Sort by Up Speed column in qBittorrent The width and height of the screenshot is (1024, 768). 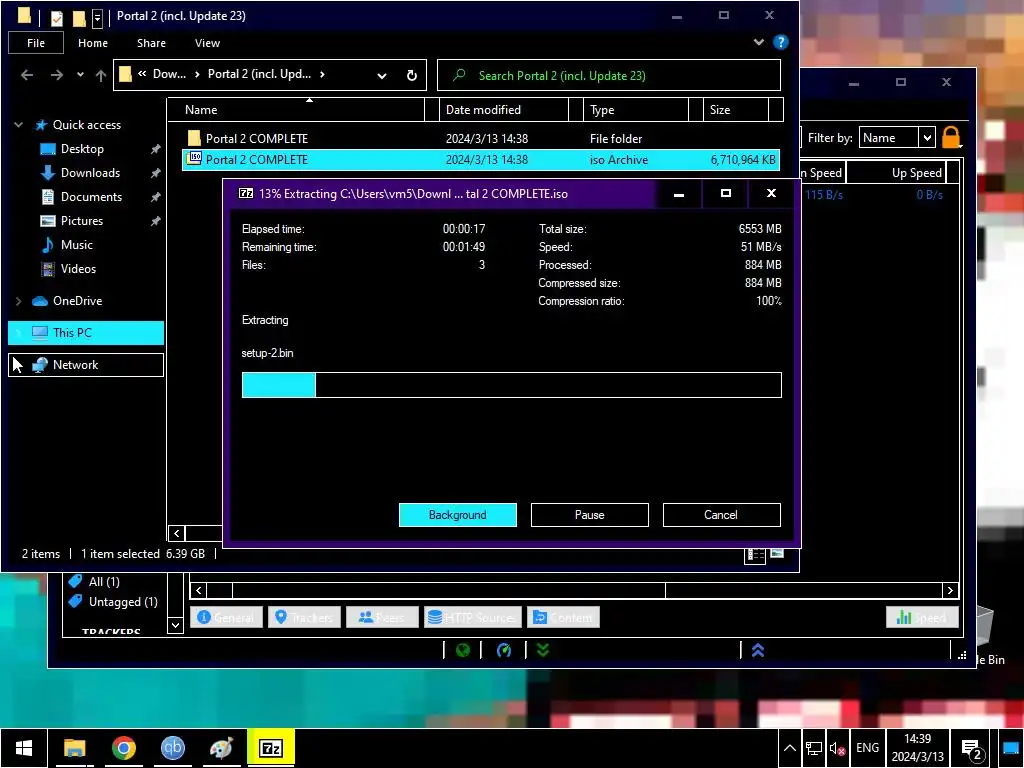point(916,173)
